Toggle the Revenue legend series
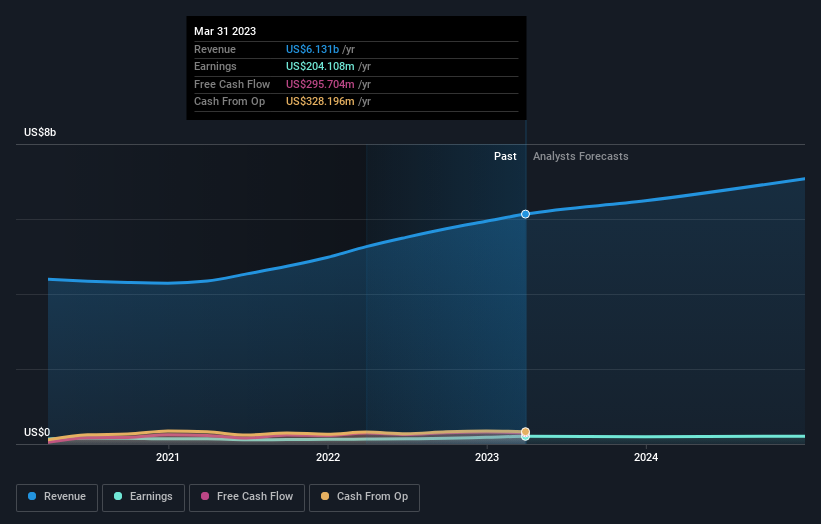 click(x=57, y=497)
